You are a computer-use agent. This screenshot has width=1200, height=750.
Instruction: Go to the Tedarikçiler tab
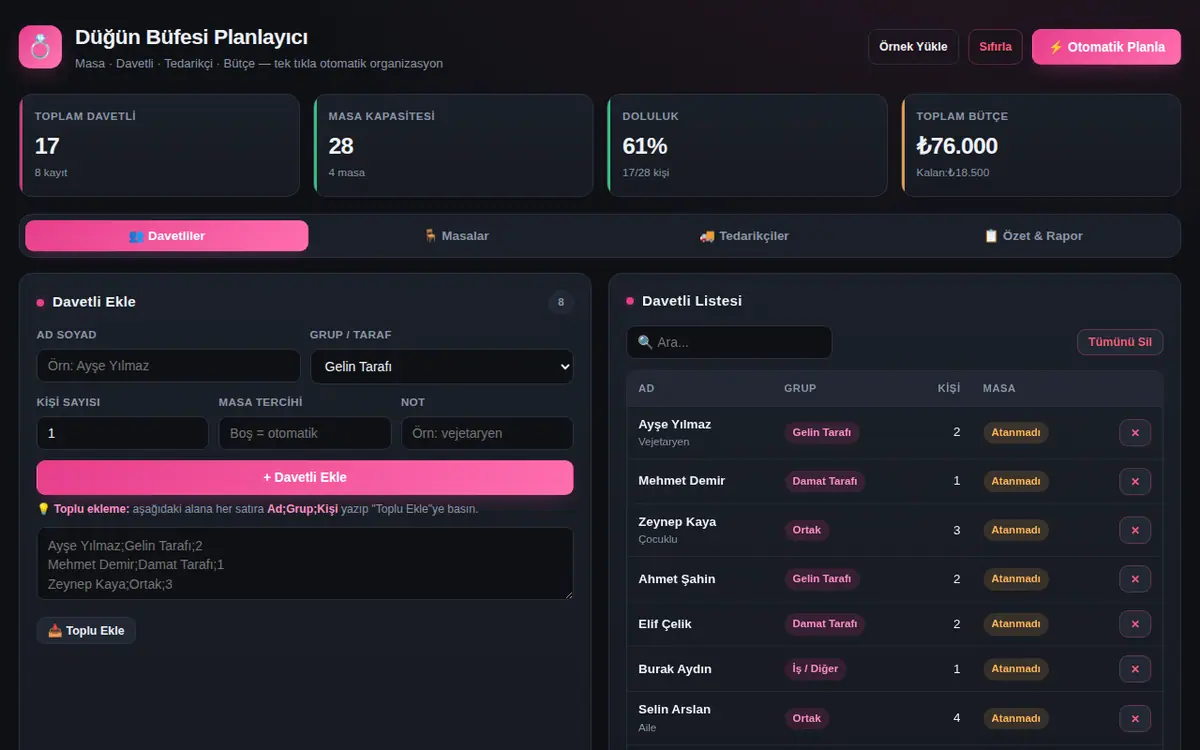coord(744,236)
